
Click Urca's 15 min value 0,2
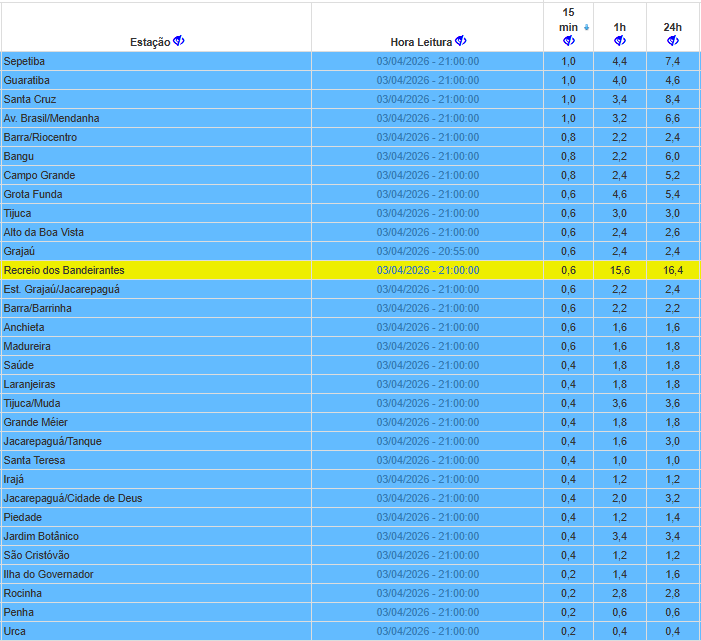pyautogui.click(x=568, y=631)
